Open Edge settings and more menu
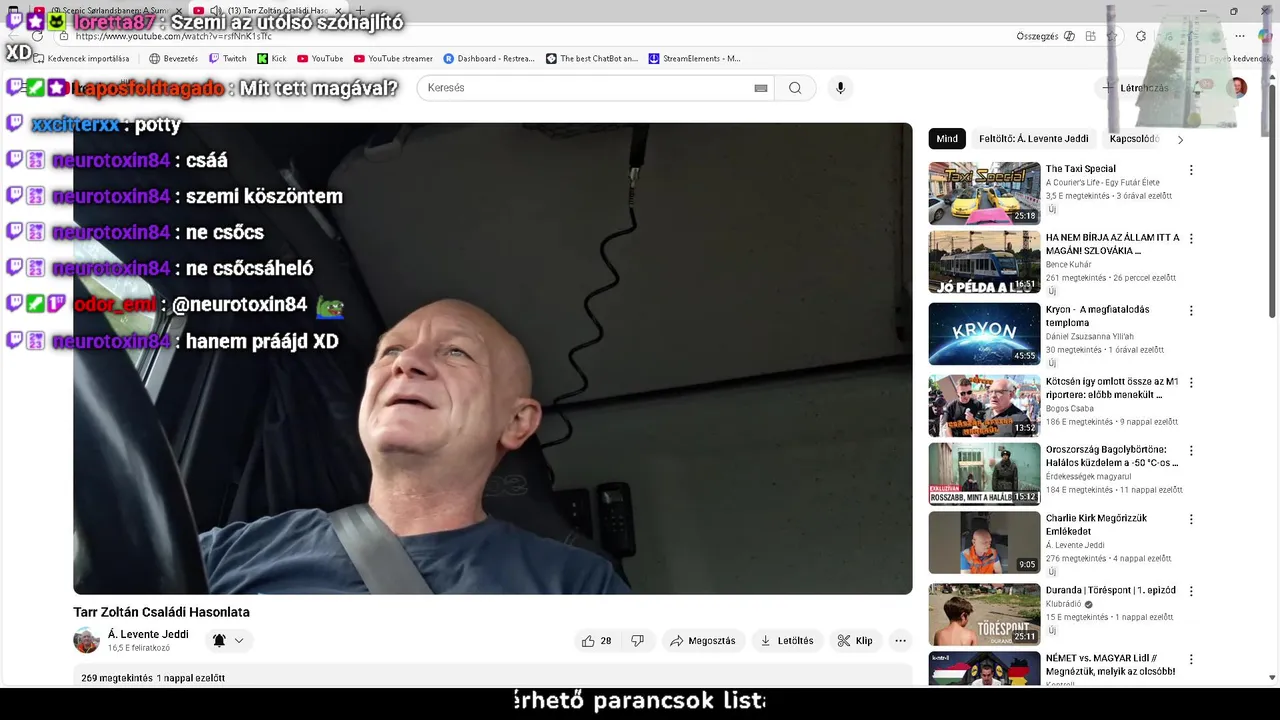The image size is (1280, 720). click(1239, 36)
